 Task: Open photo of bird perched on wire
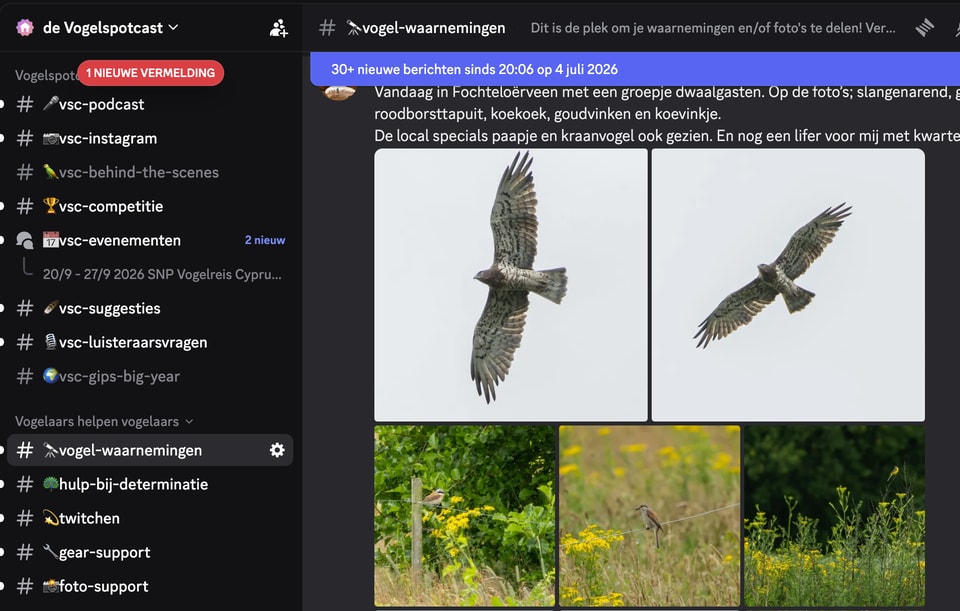click(x=650, y=515)
